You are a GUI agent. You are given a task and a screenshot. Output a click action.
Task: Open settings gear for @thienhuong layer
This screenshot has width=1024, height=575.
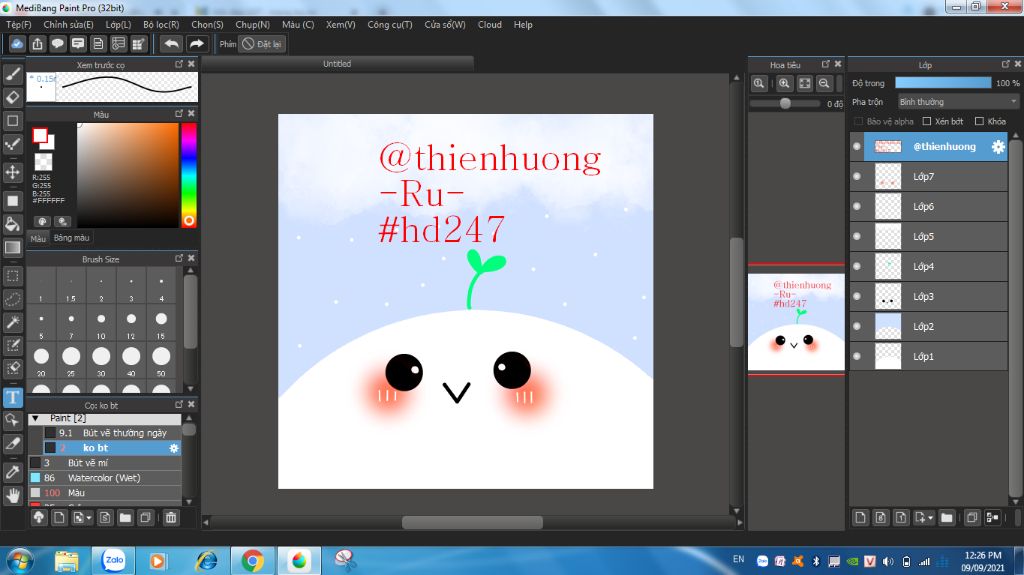(x=998, y=147)
